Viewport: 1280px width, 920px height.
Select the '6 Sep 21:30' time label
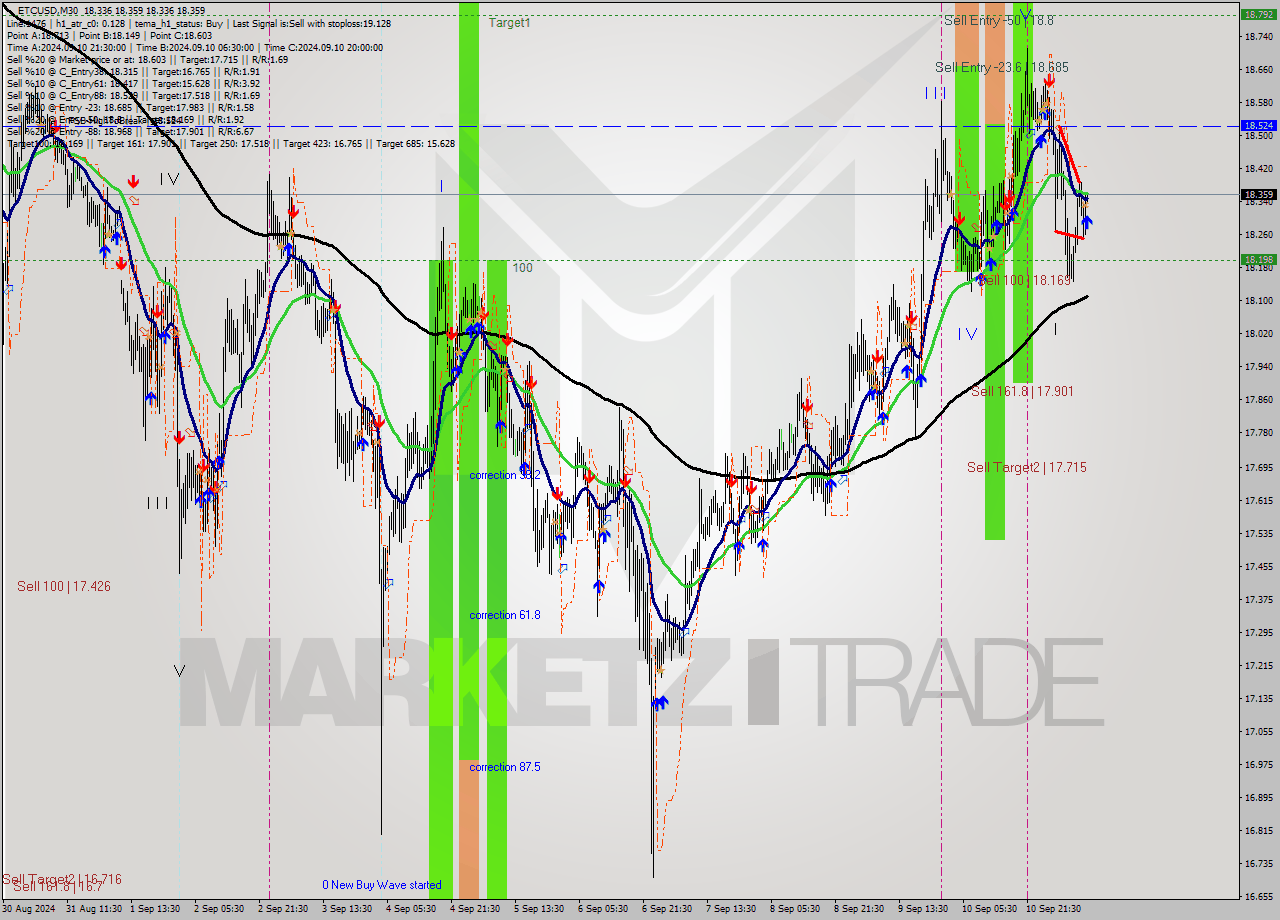(667, 909)
